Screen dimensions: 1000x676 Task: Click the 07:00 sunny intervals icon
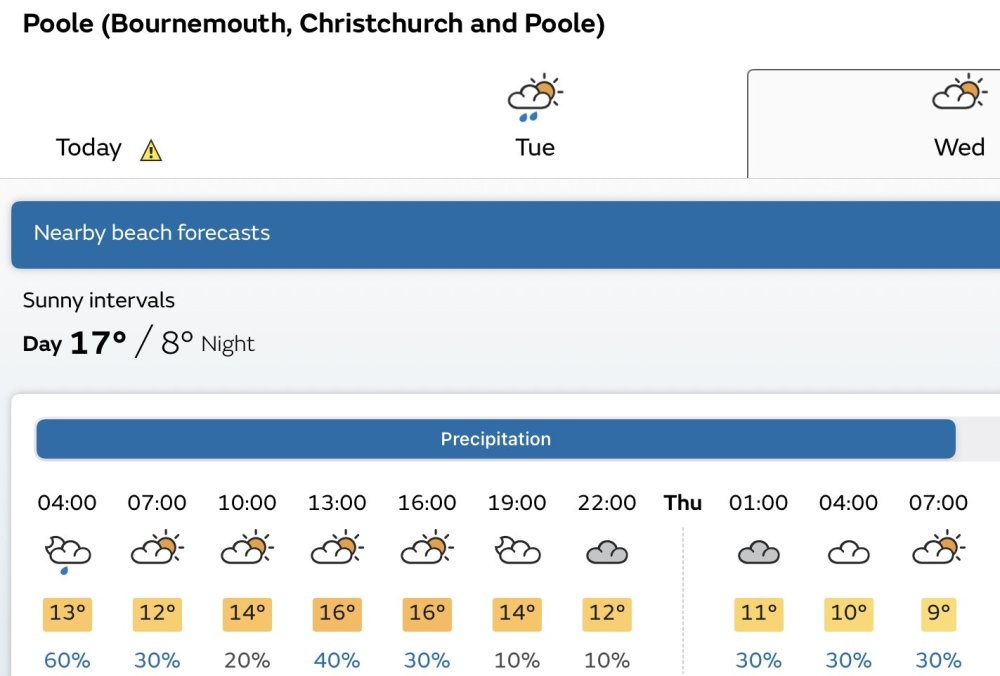(x=157, y=549)
